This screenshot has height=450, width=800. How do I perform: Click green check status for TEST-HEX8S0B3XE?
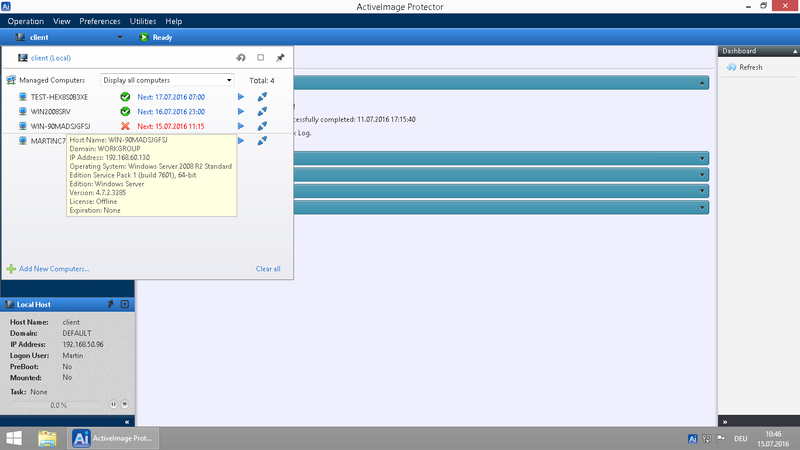point(125,96)
